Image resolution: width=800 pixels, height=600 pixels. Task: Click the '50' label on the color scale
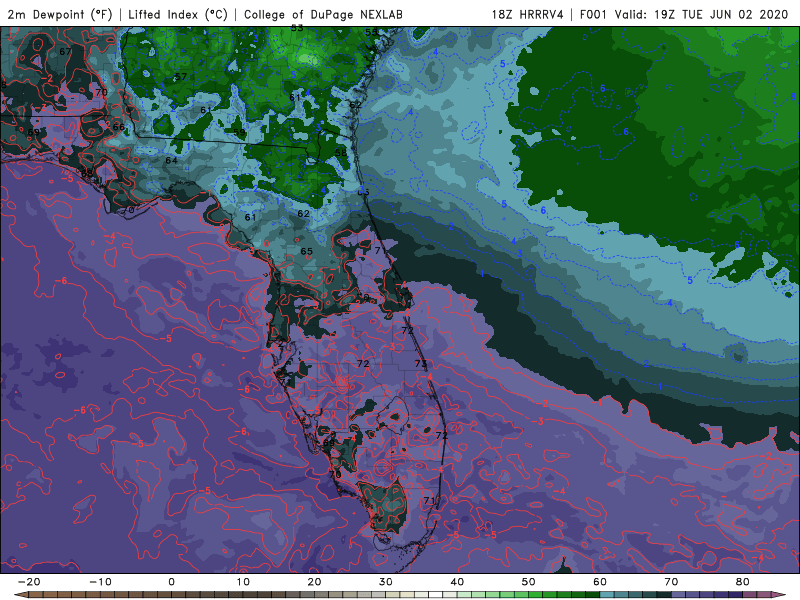[529, 582]
